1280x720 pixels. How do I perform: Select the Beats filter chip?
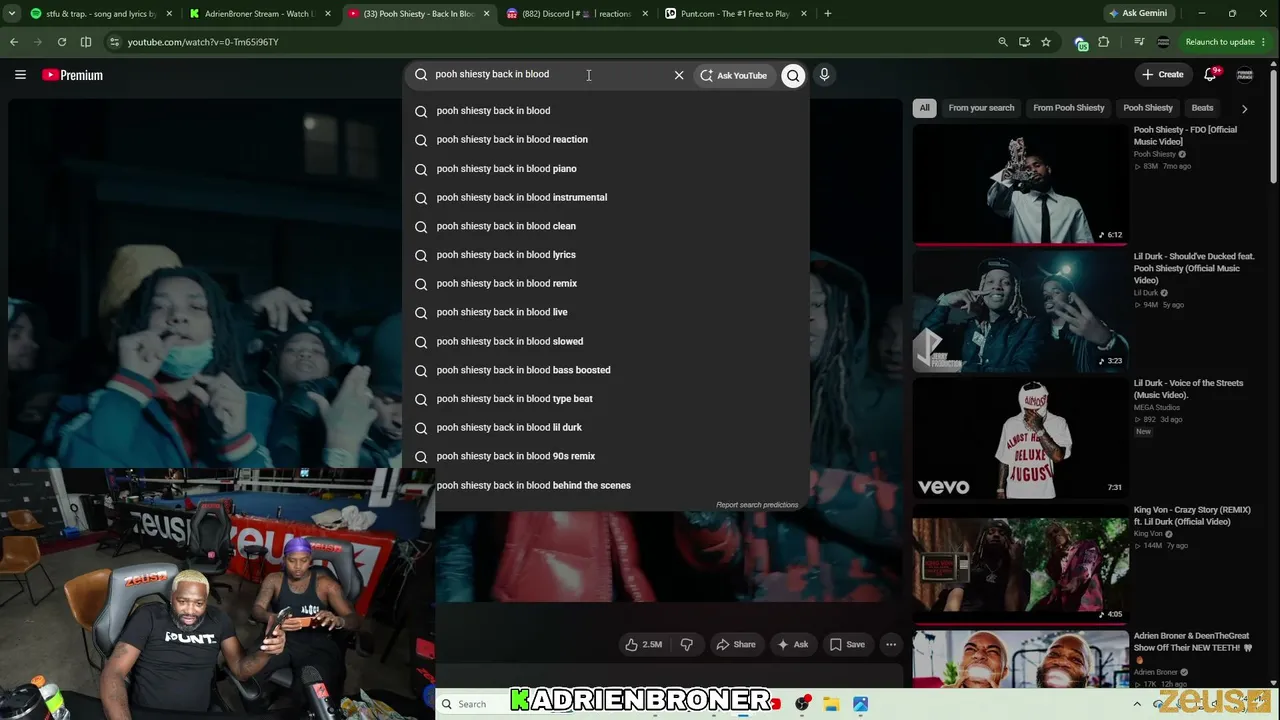(1202, 108)
